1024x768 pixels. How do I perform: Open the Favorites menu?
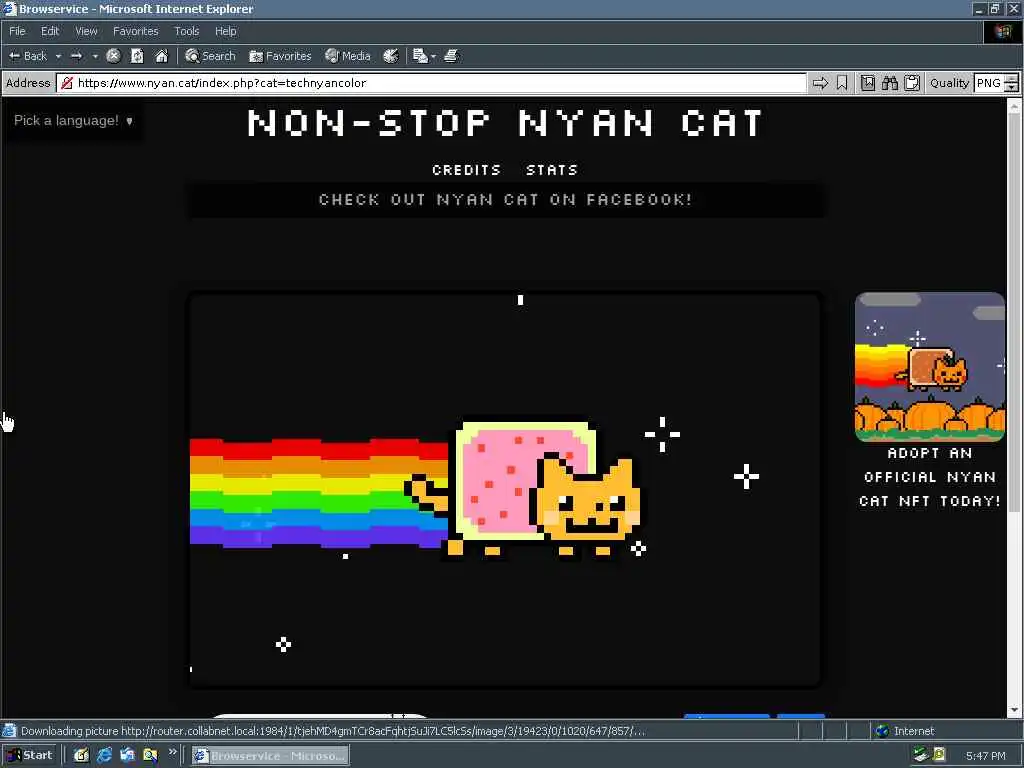tap(135, 31)
